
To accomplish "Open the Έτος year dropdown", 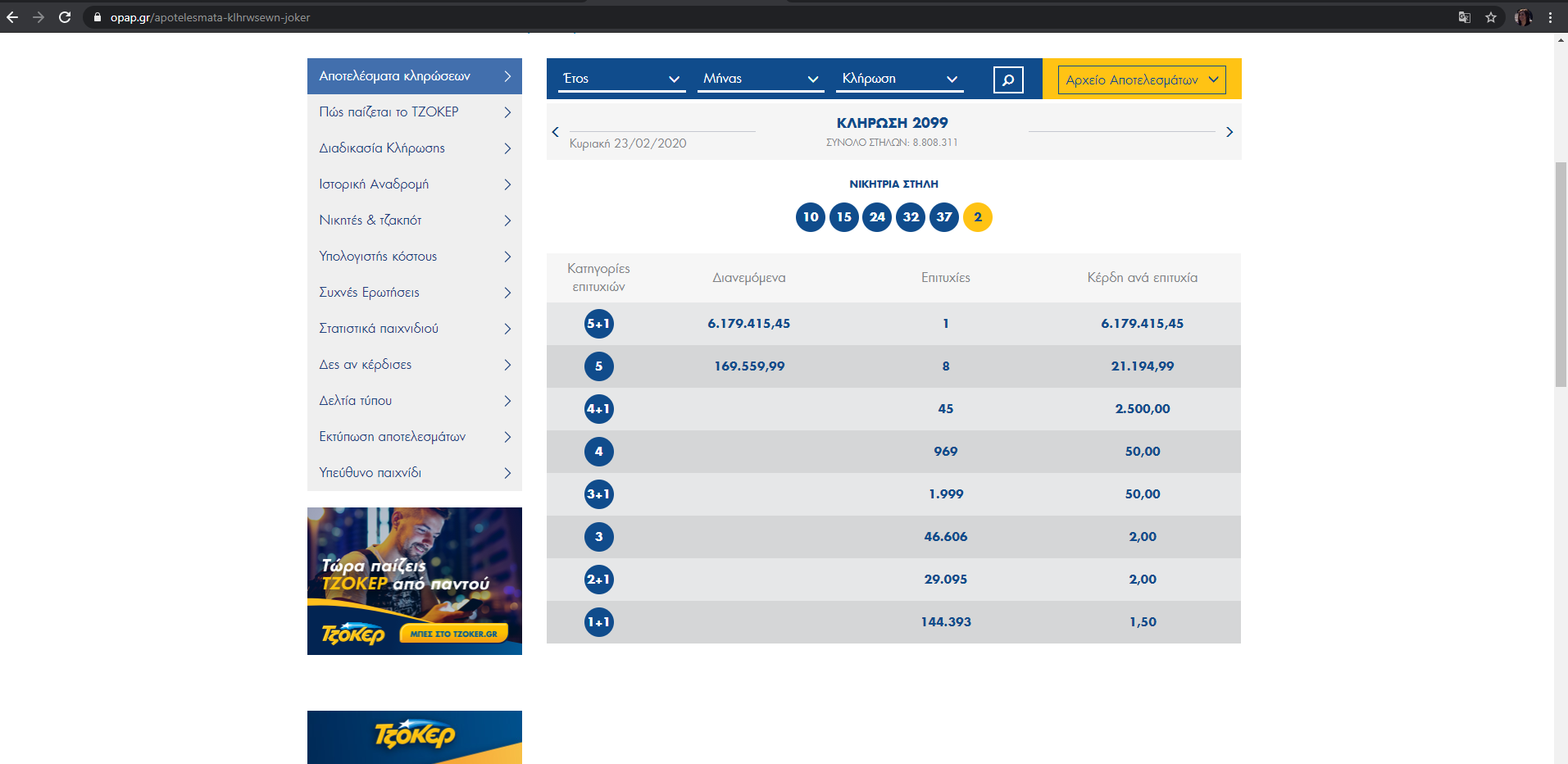I will tap(621, 79).
